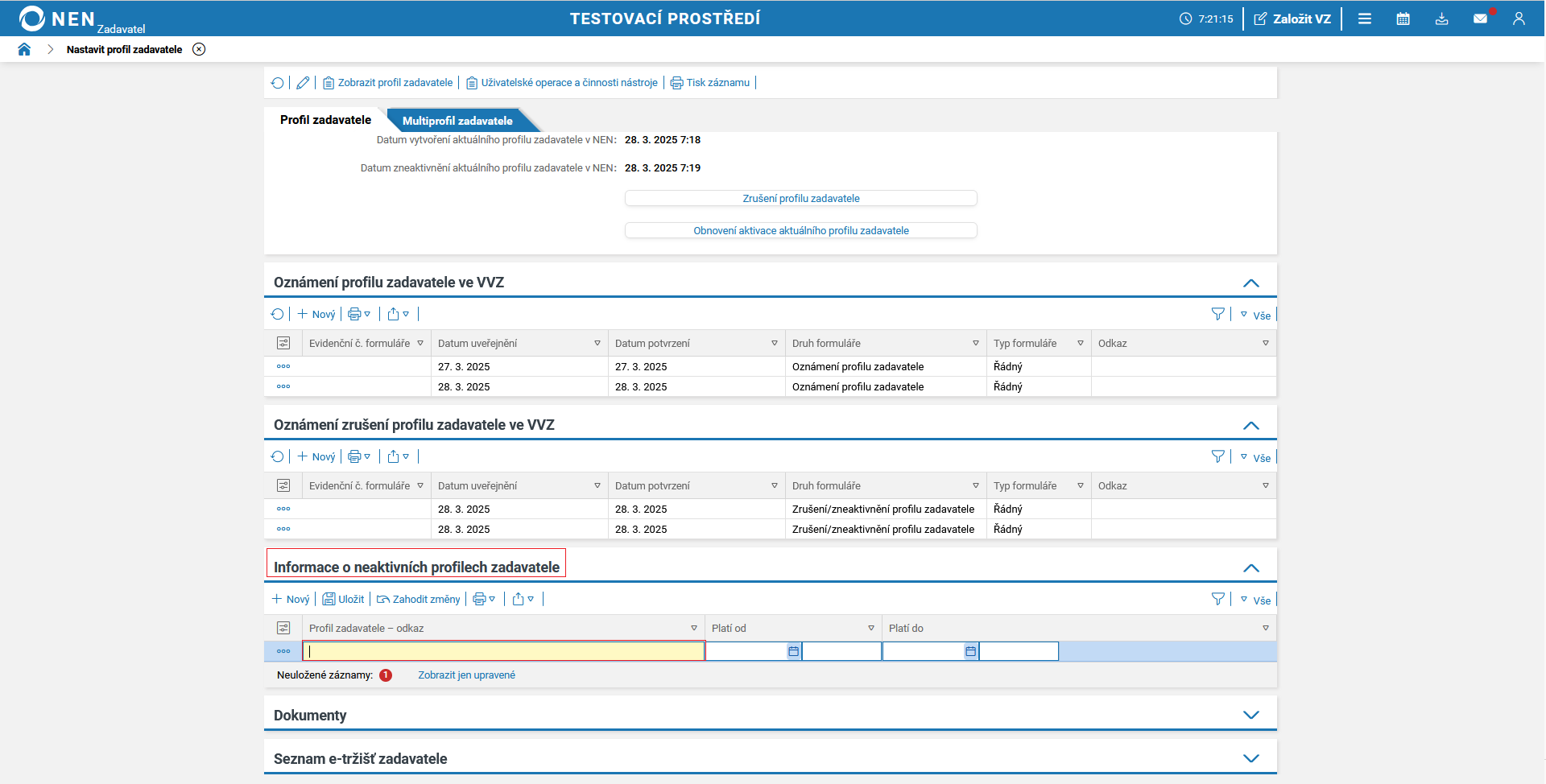The width and height of the screenshot is (1546, 784).
Task: Open the hamburger menu icon
Action: (1364, 19)
